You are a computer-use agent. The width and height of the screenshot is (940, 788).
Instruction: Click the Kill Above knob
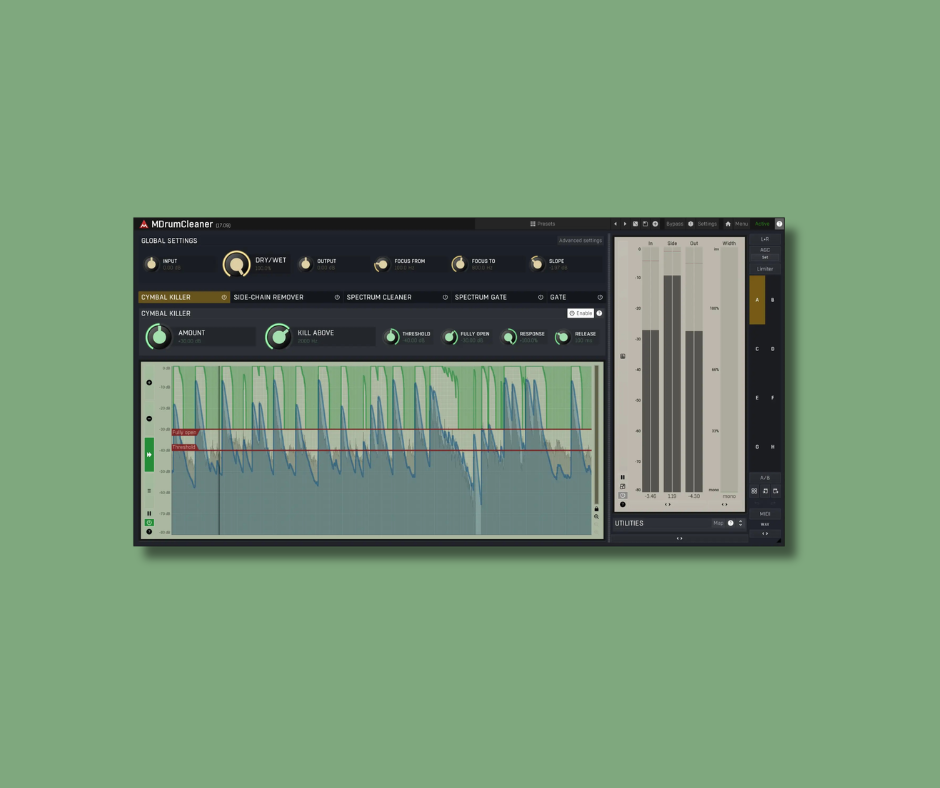click(x=278, y=337)
